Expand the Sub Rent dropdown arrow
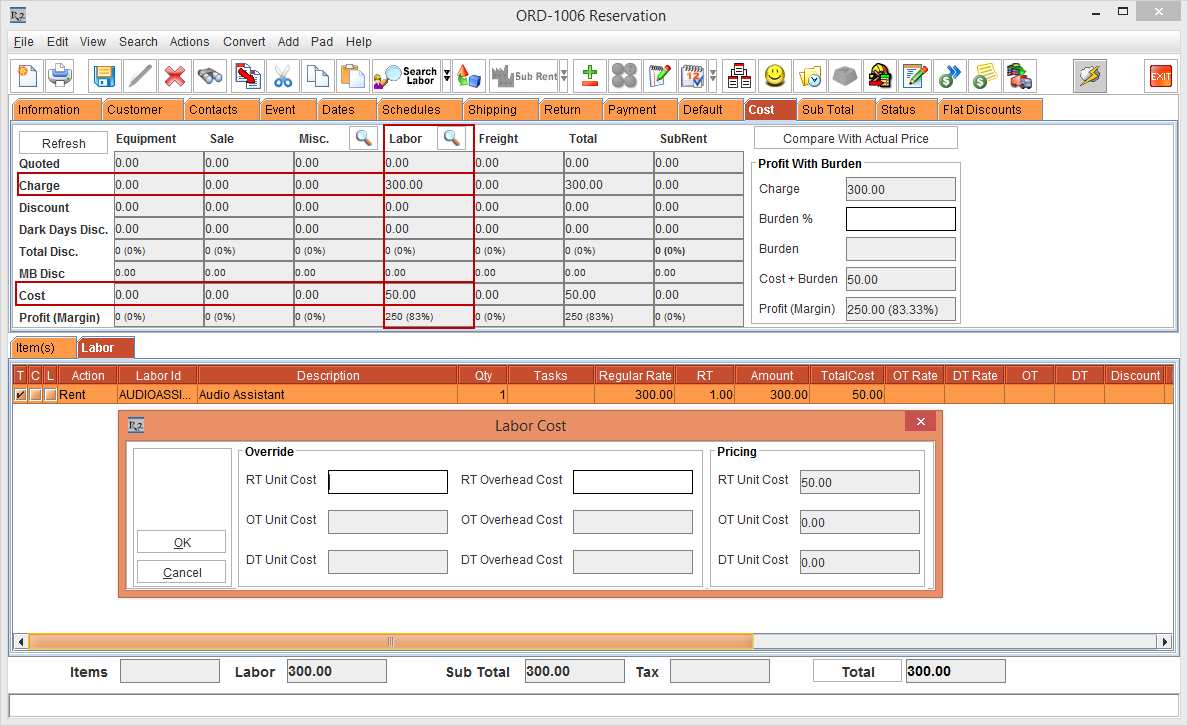 (564, 76)
